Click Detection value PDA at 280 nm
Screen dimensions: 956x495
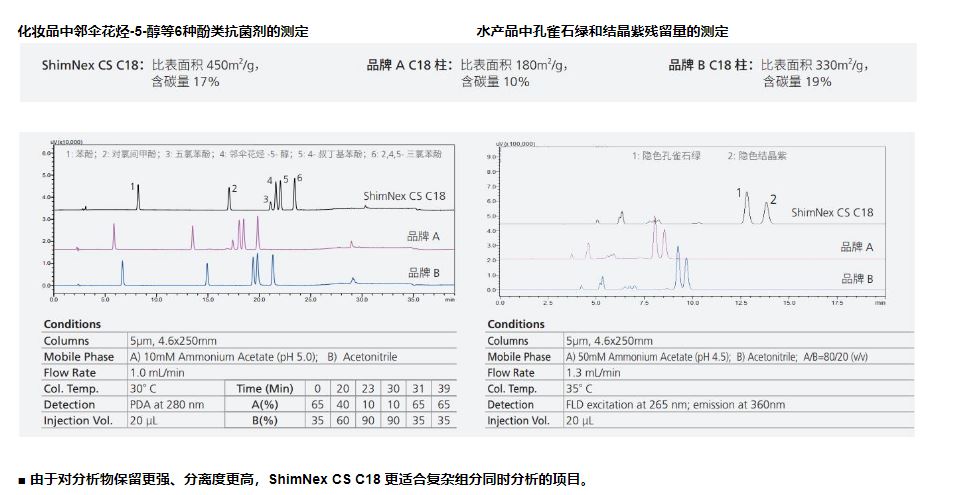pos(166,404)
